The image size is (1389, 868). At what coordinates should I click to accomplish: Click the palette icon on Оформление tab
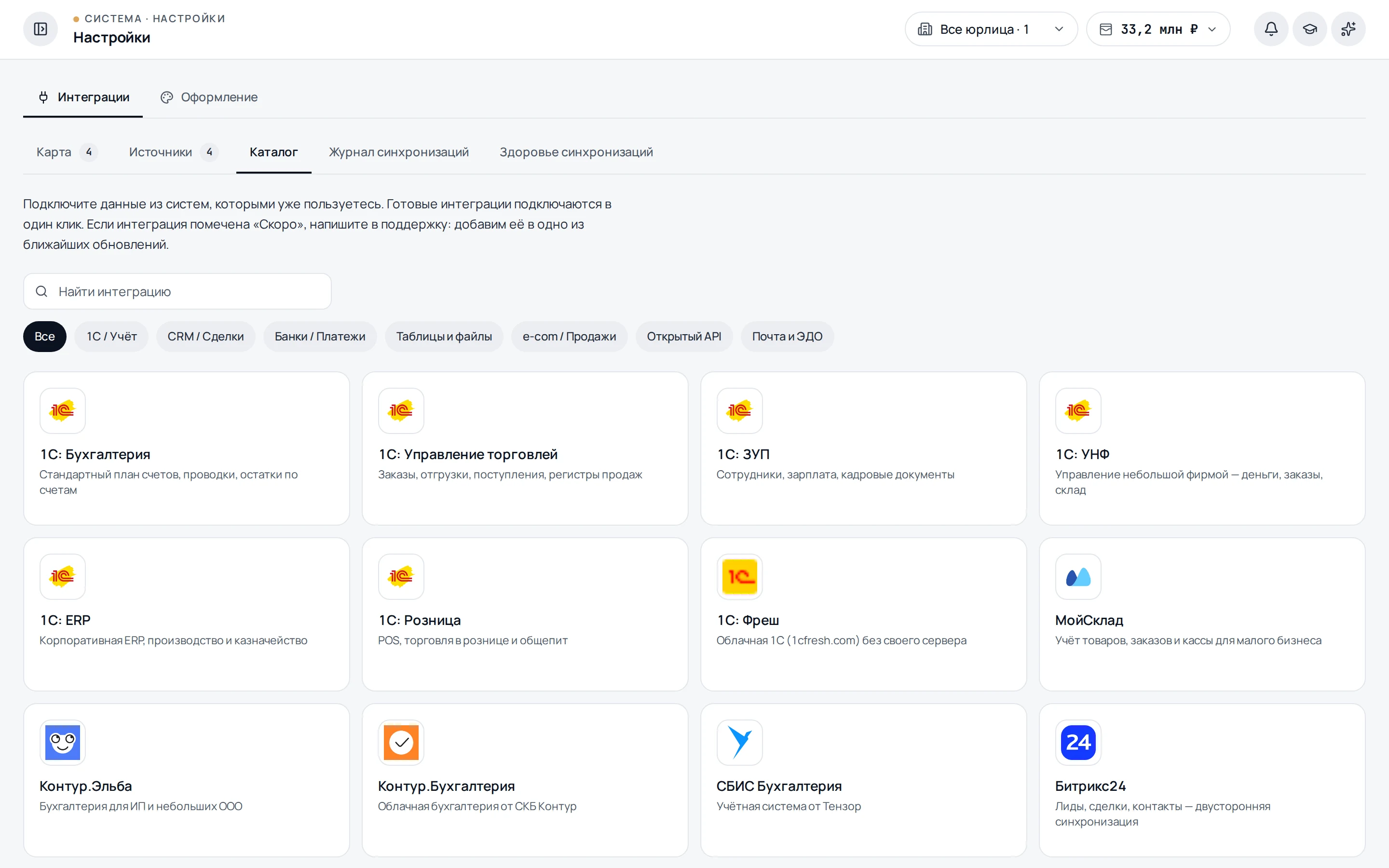[x=166, y=97]
